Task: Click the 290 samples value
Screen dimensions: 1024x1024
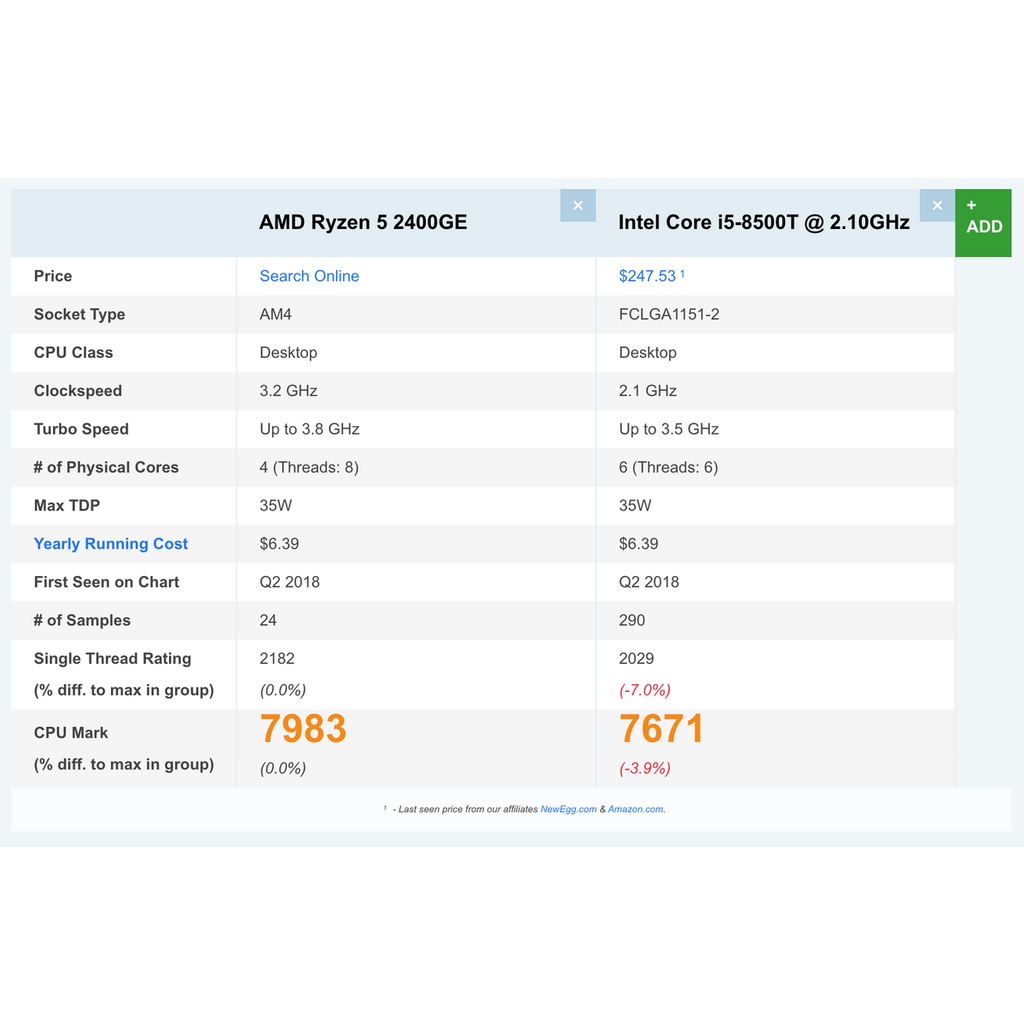Action: [x=632, y=620]
